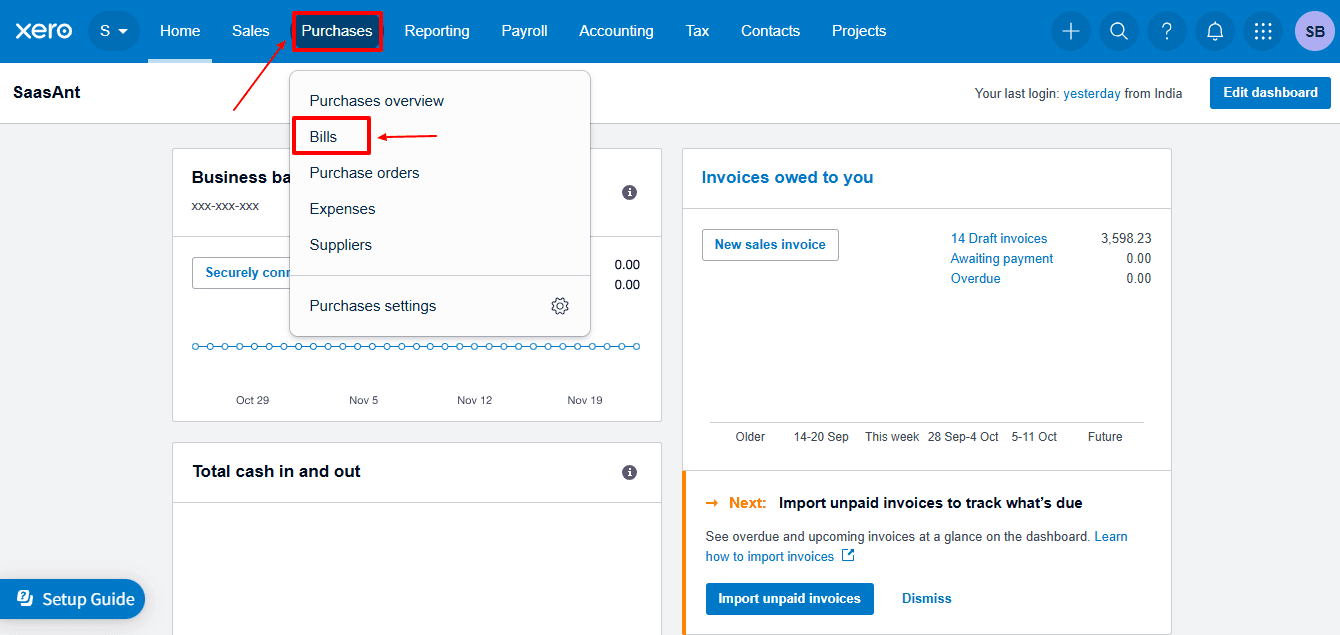The image size is (1340, 635).
Task: Open the Reporting menu
Action: [x=437, y=31]
